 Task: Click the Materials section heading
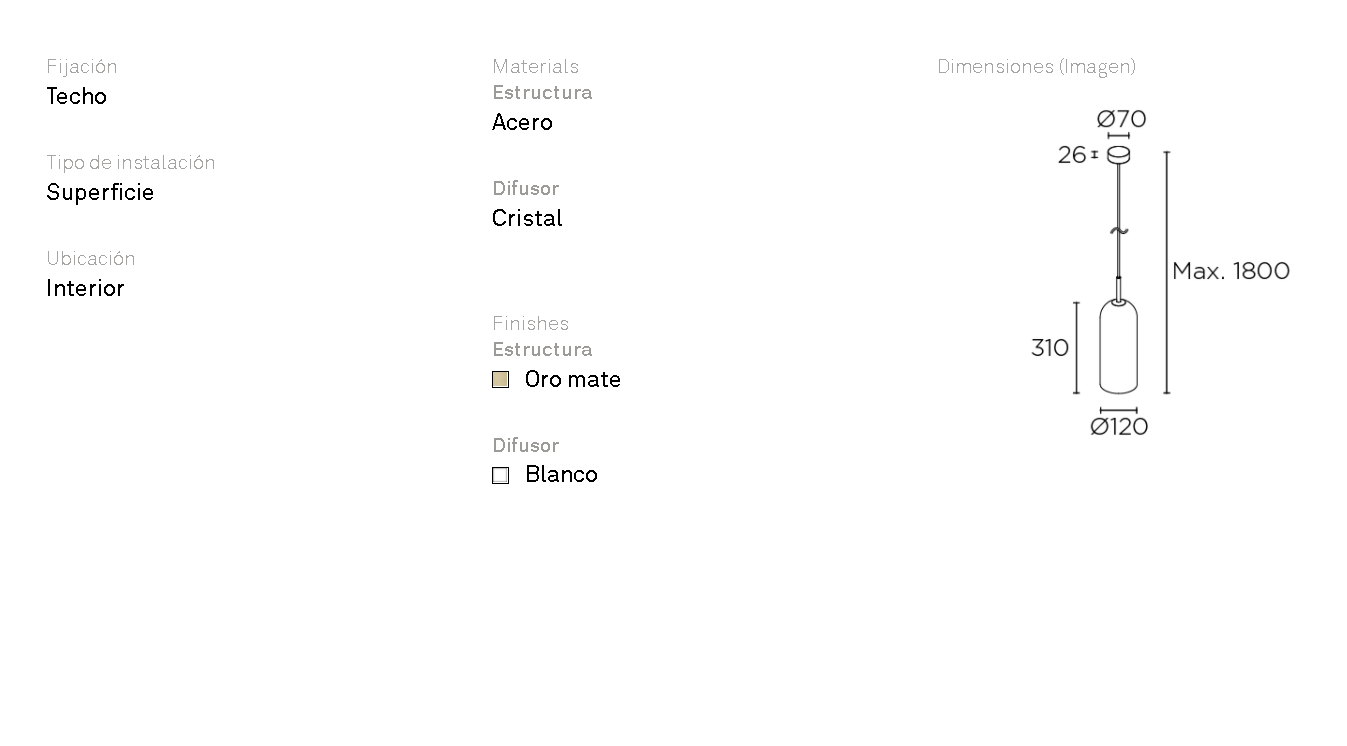pyautogui.click(x=535, y=67)
